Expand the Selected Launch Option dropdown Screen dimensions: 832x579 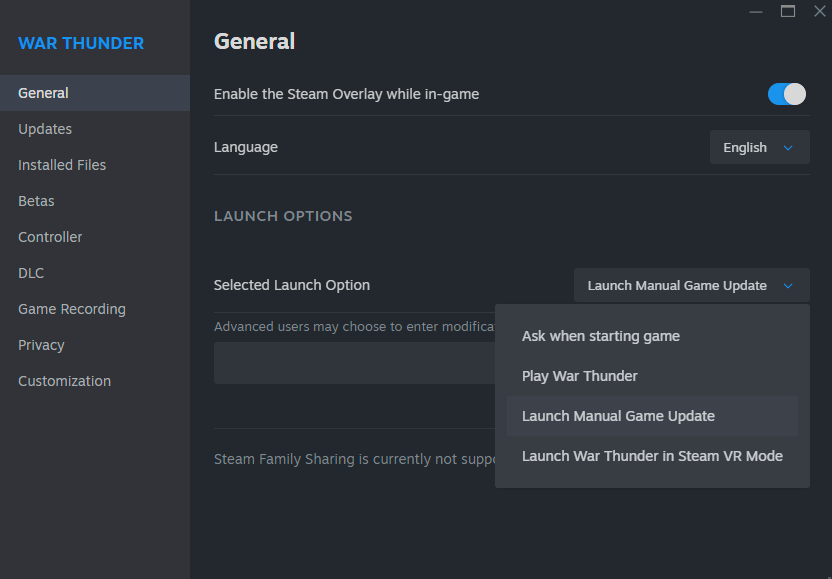(691, 285)
